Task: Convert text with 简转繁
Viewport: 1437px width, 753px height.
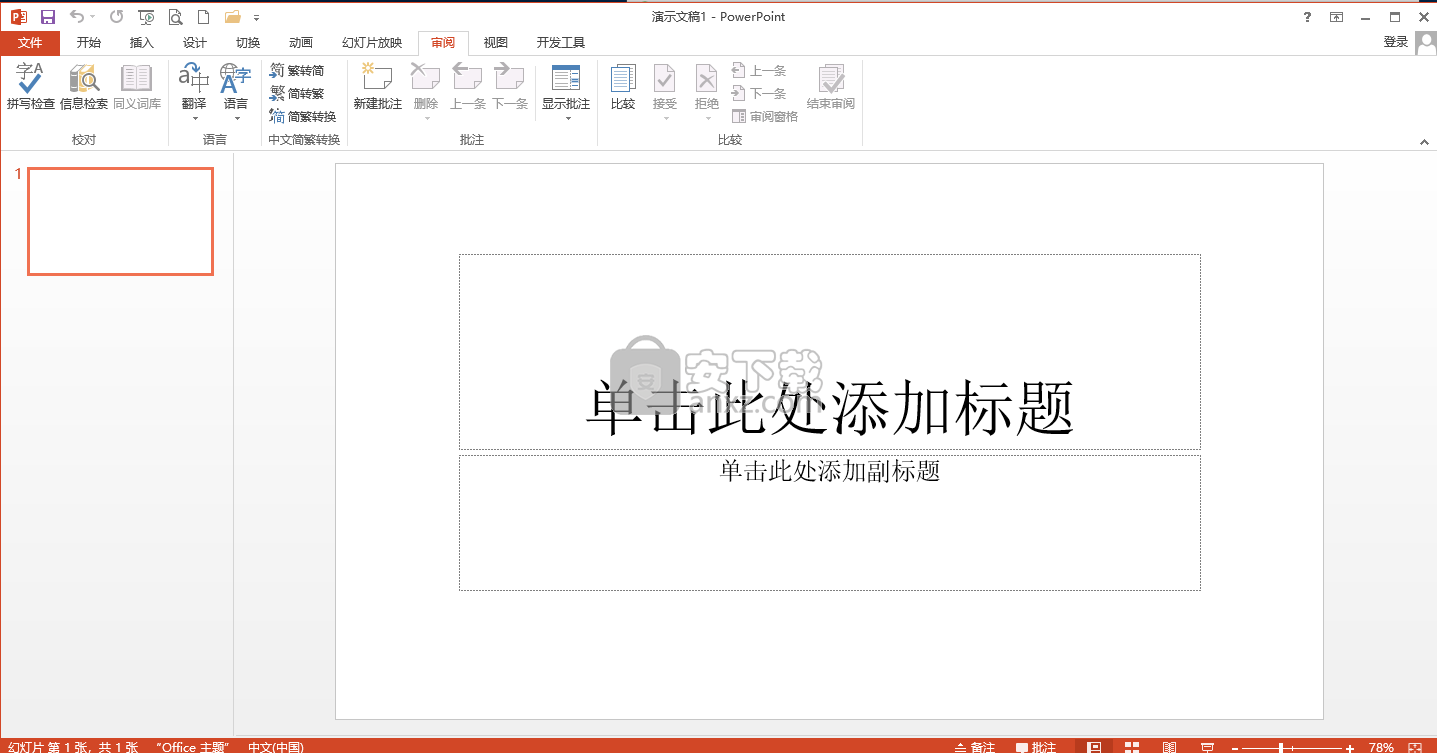Action: pos(297,94)
